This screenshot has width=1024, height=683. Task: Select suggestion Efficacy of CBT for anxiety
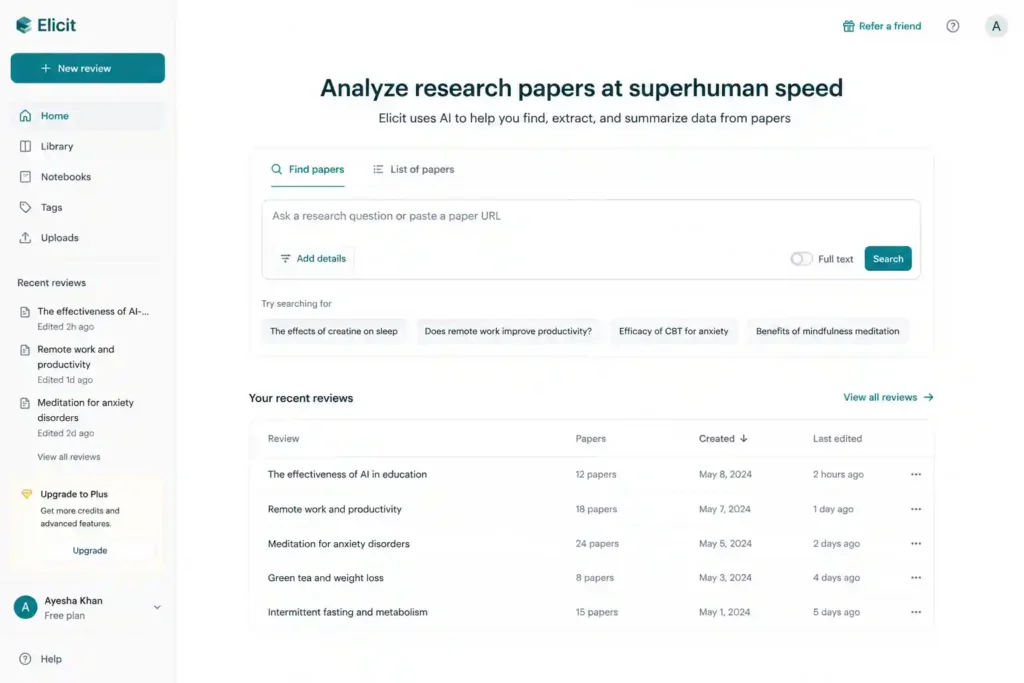pyautogui.click(x=673, y=331)
